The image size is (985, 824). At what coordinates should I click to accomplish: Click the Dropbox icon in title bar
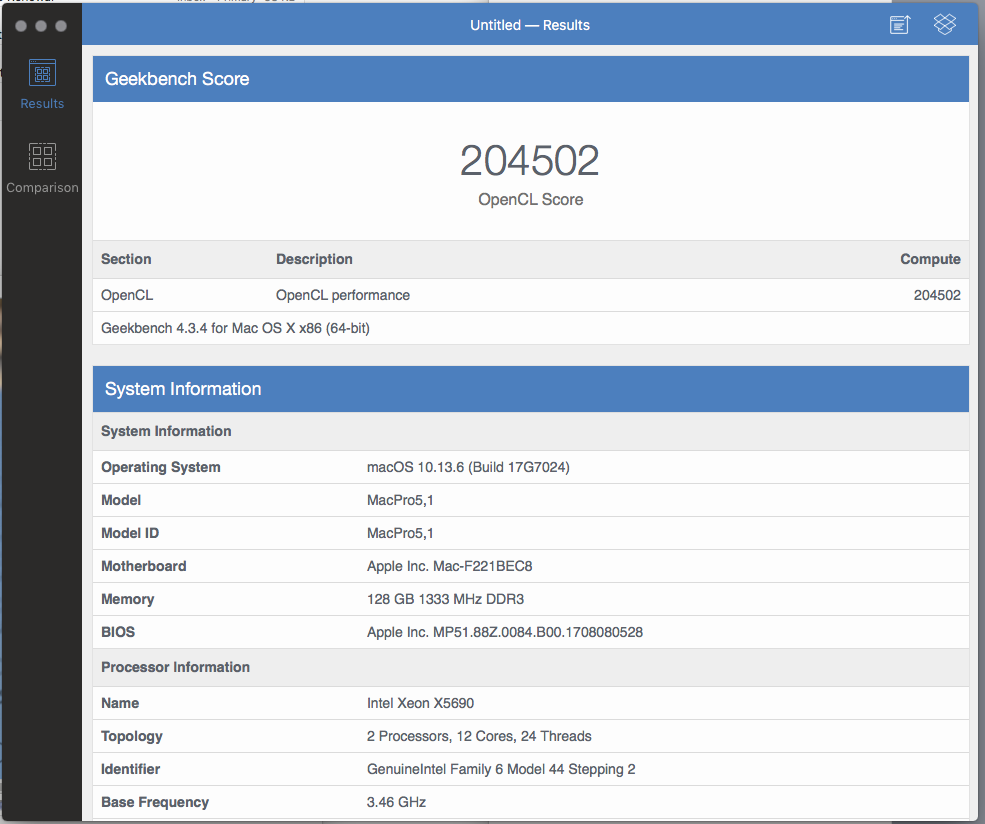(945, 25)
